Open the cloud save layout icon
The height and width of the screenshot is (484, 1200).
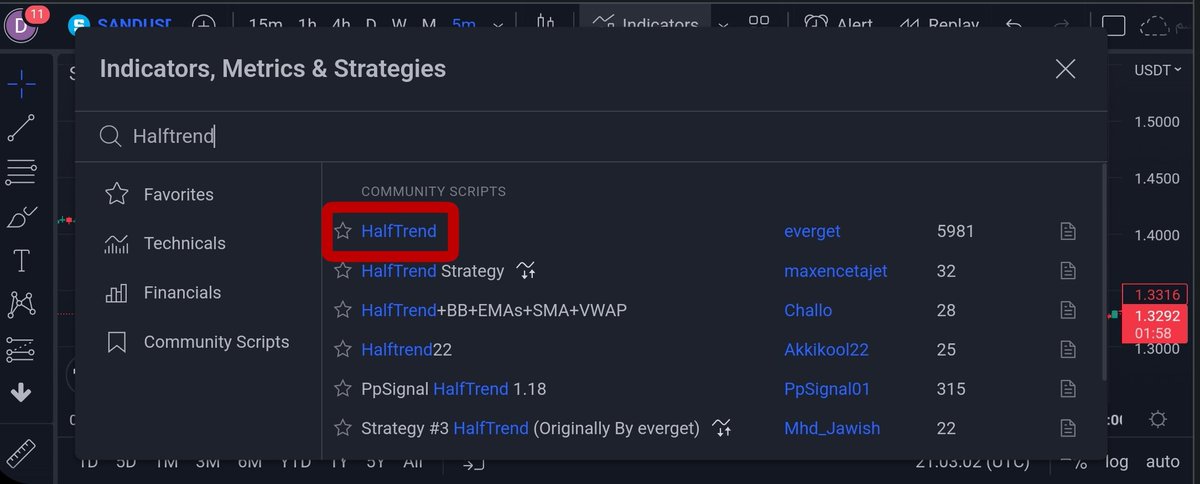click(x=1156, y=24)
